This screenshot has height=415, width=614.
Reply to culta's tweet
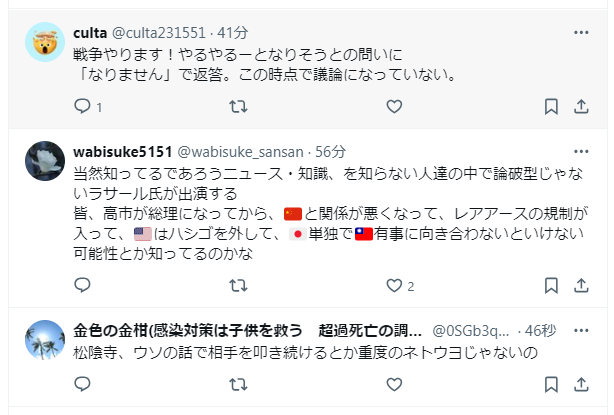coord(83,106)
